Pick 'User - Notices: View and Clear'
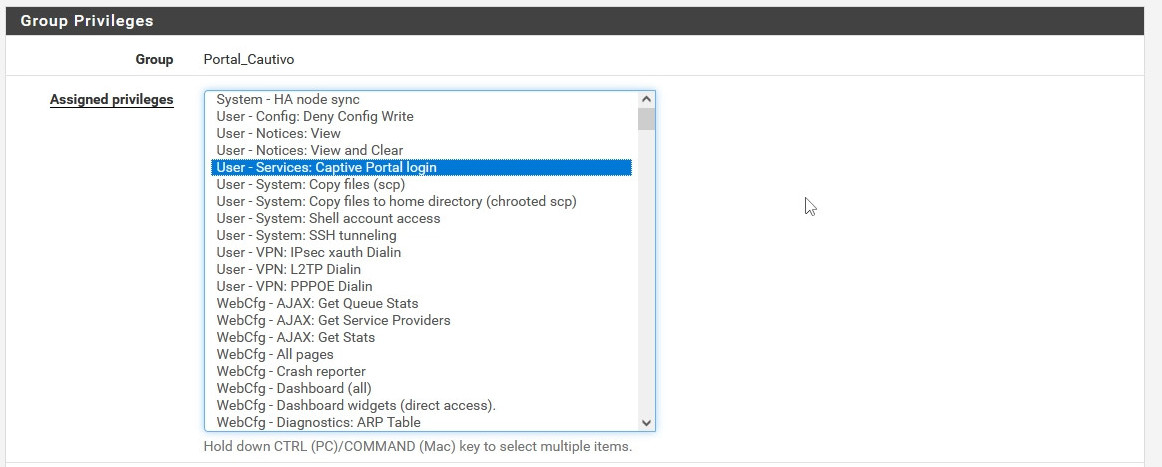The image size is (1162, 467). tap(310, 150)
